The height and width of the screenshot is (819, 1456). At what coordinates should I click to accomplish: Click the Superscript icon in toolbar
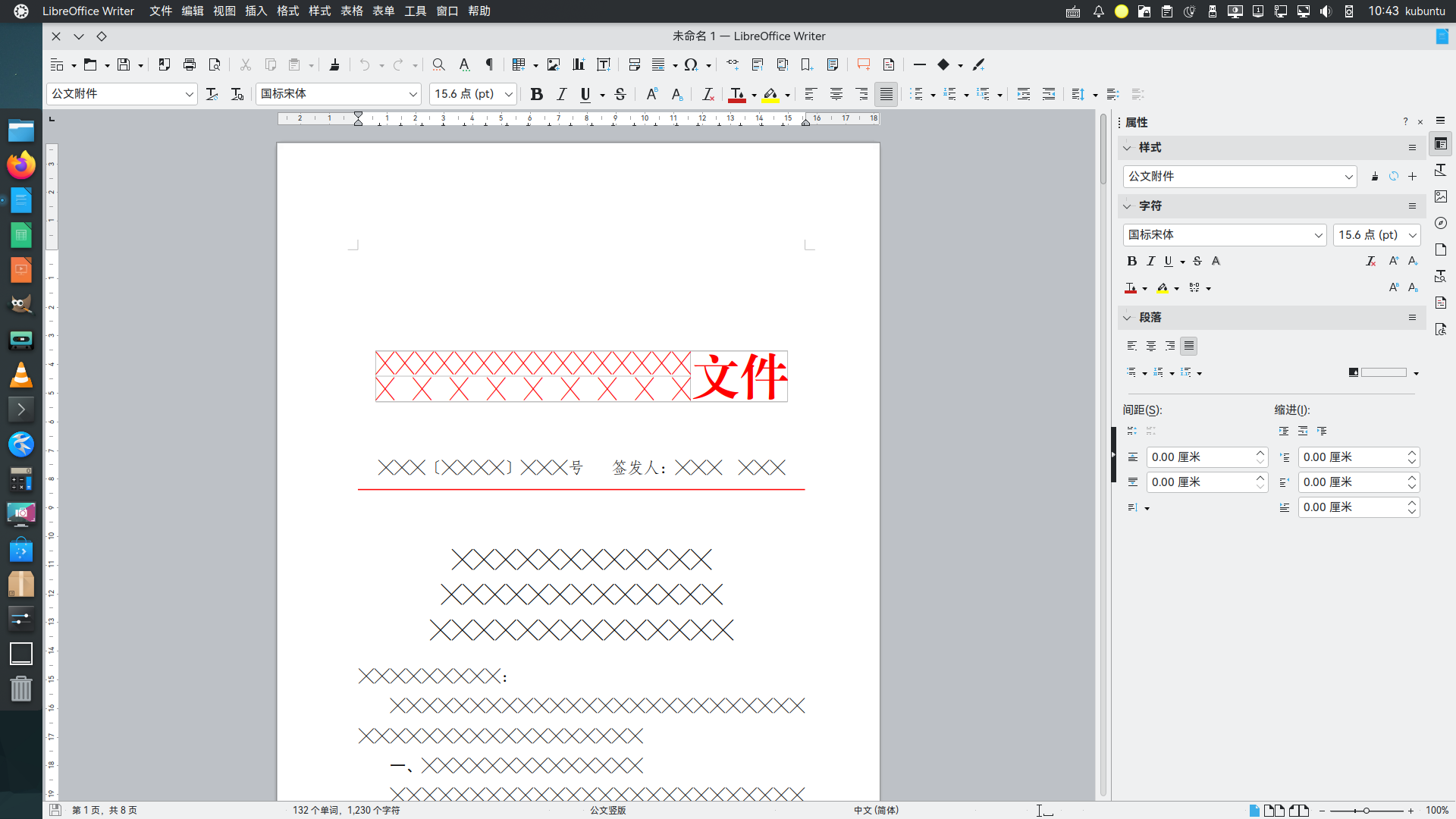coord(651,94)
